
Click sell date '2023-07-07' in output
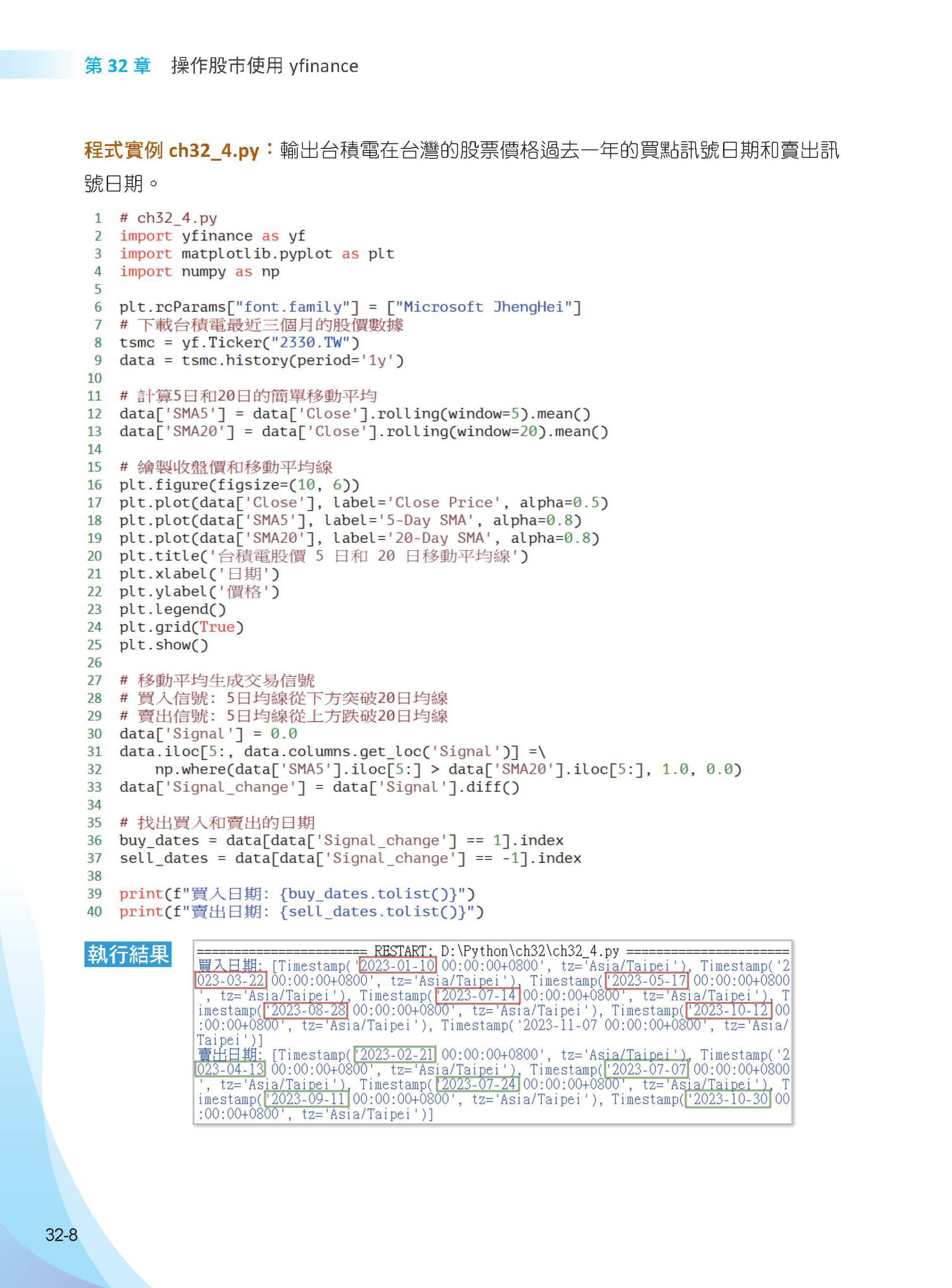tap(647, 1070)
